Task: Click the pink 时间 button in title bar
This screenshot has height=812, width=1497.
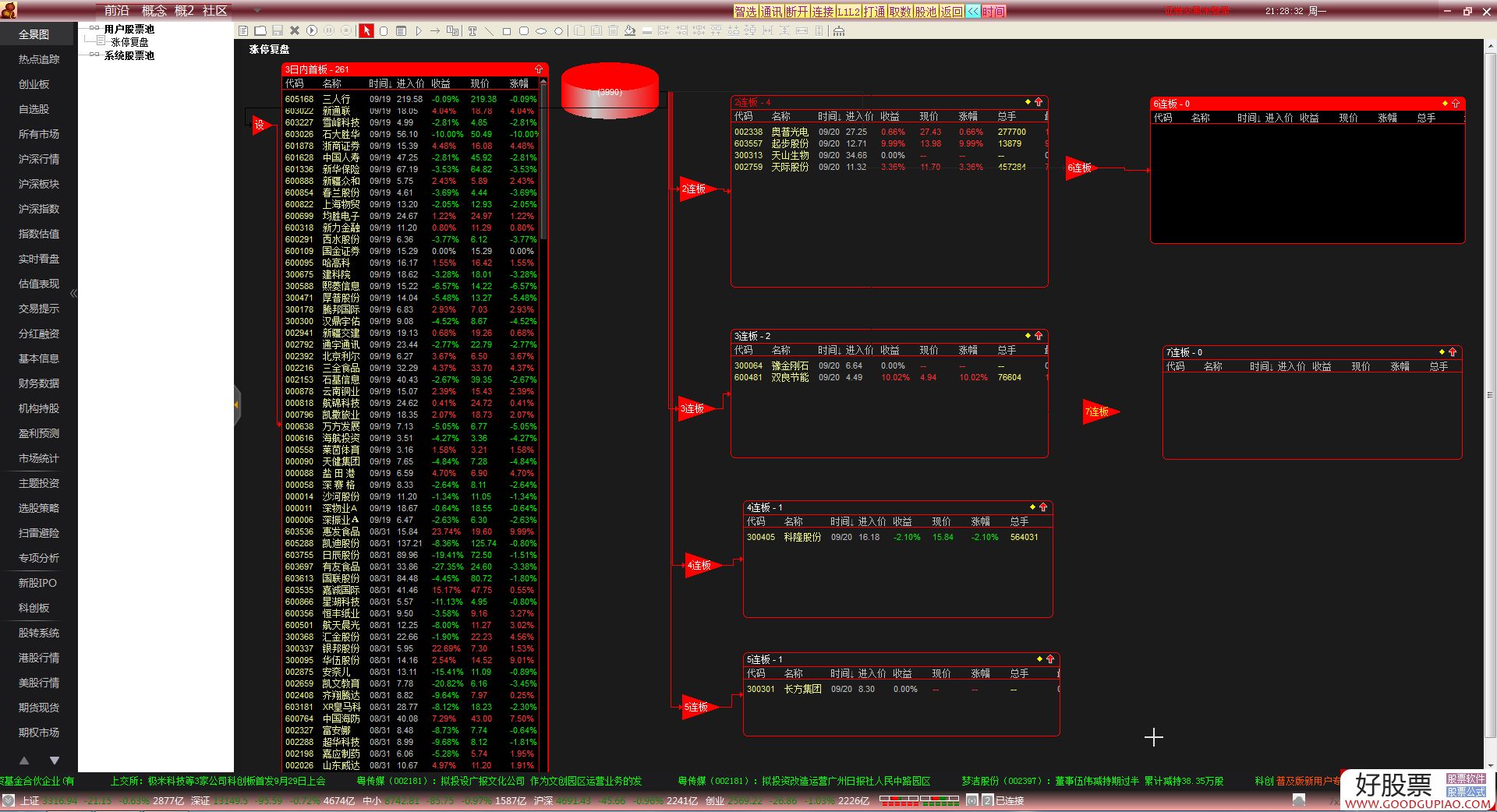Action: pyautogui.click(x=993, y=11)
